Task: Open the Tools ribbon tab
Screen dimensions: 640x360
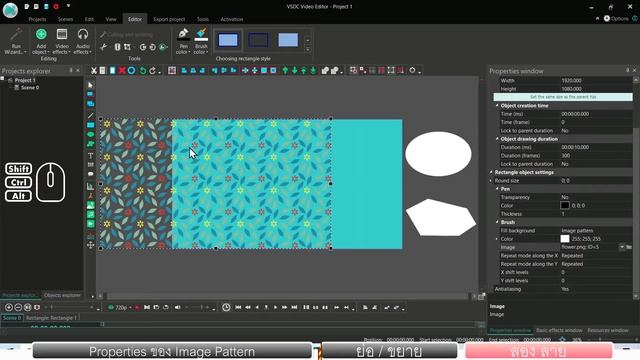Action: pos(202,19)
